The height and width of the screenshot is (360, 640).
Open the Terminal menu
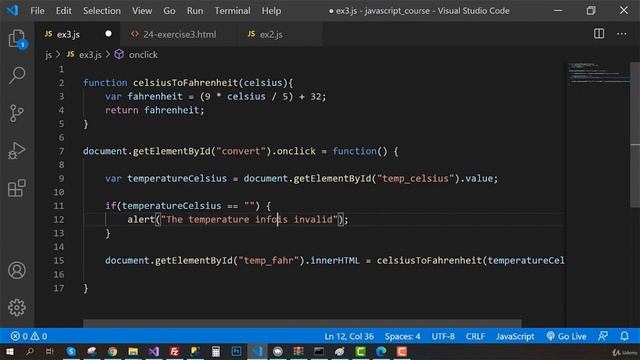point(232,11)
